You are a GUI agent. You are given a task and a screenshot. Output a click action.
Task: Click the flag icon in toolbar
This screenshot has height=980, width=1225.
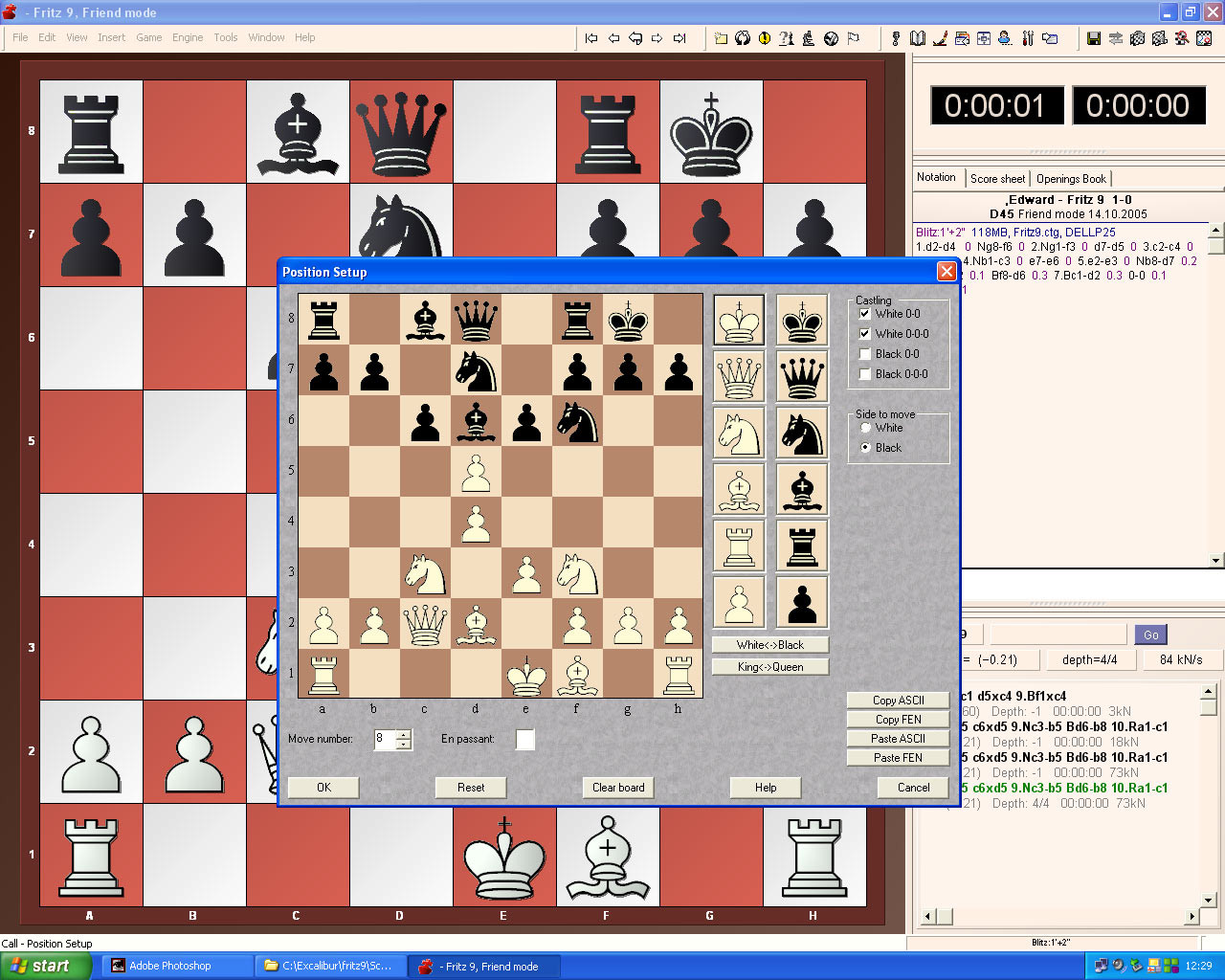(x=853, y=38)
